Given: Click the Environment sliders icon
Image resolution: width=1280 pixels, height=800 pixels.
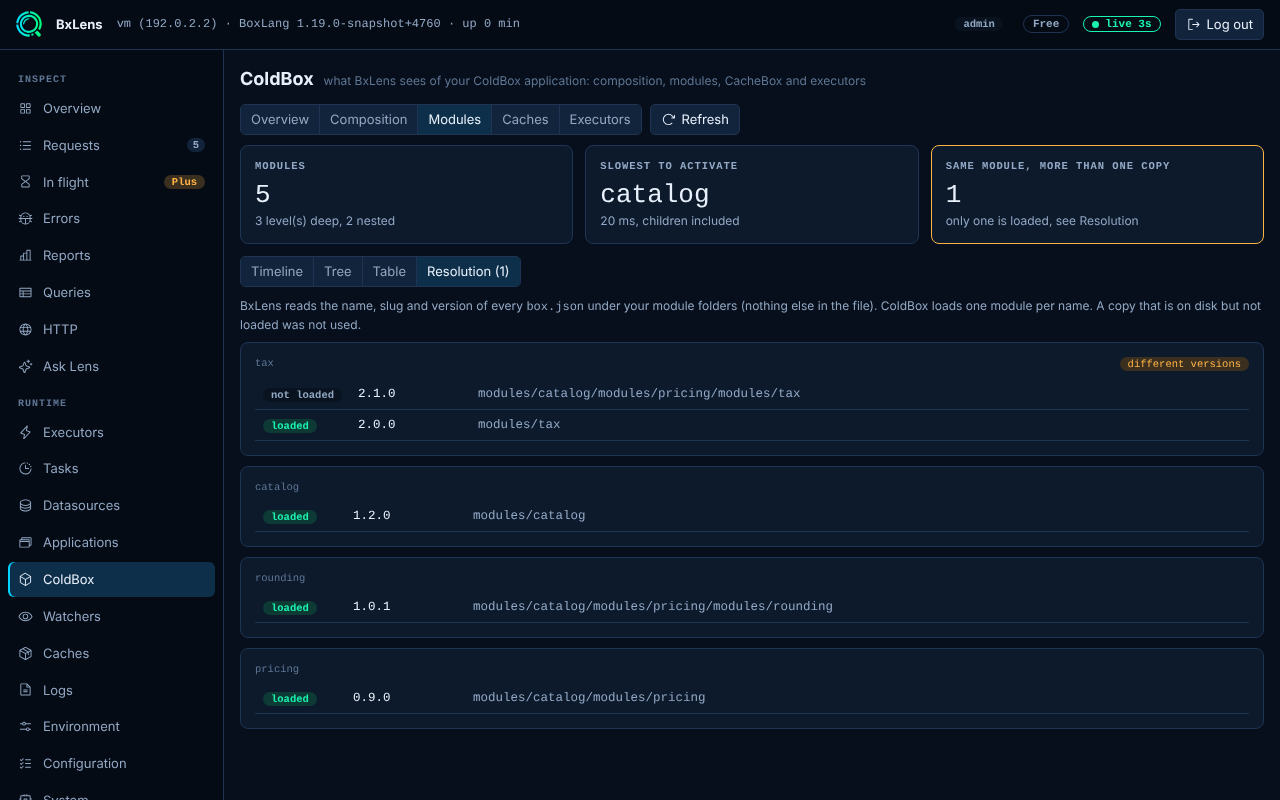Looking at the screenshot, I should coord(26,726).
